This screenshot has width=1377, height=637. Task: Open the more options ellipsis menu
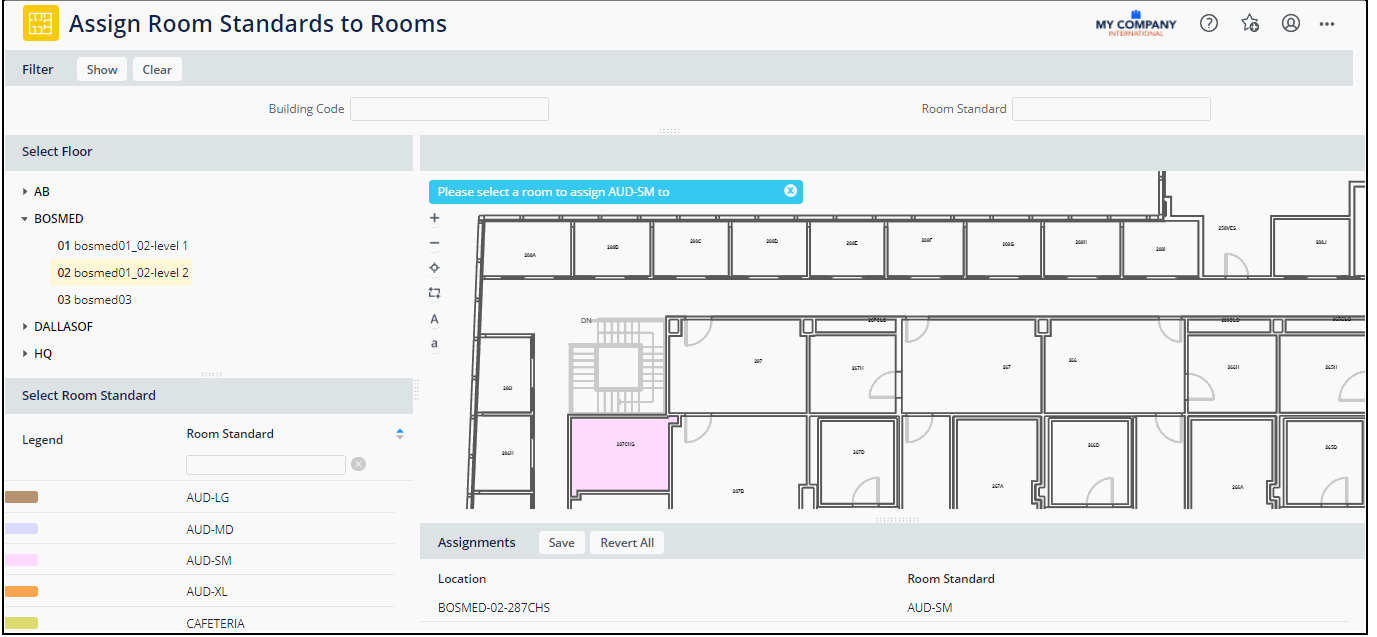(1327, 22)
